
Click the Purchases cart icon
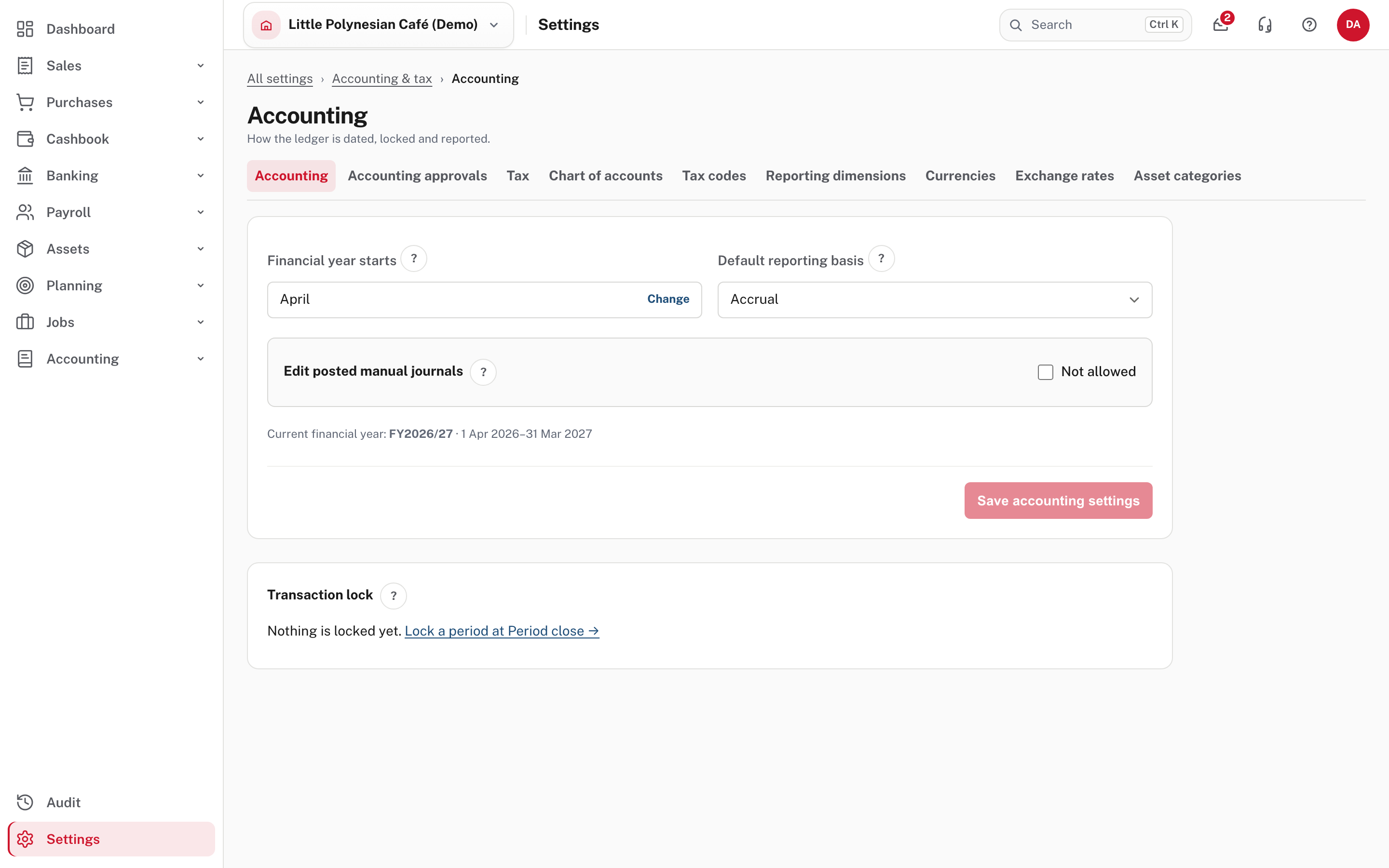click(25, 102)
